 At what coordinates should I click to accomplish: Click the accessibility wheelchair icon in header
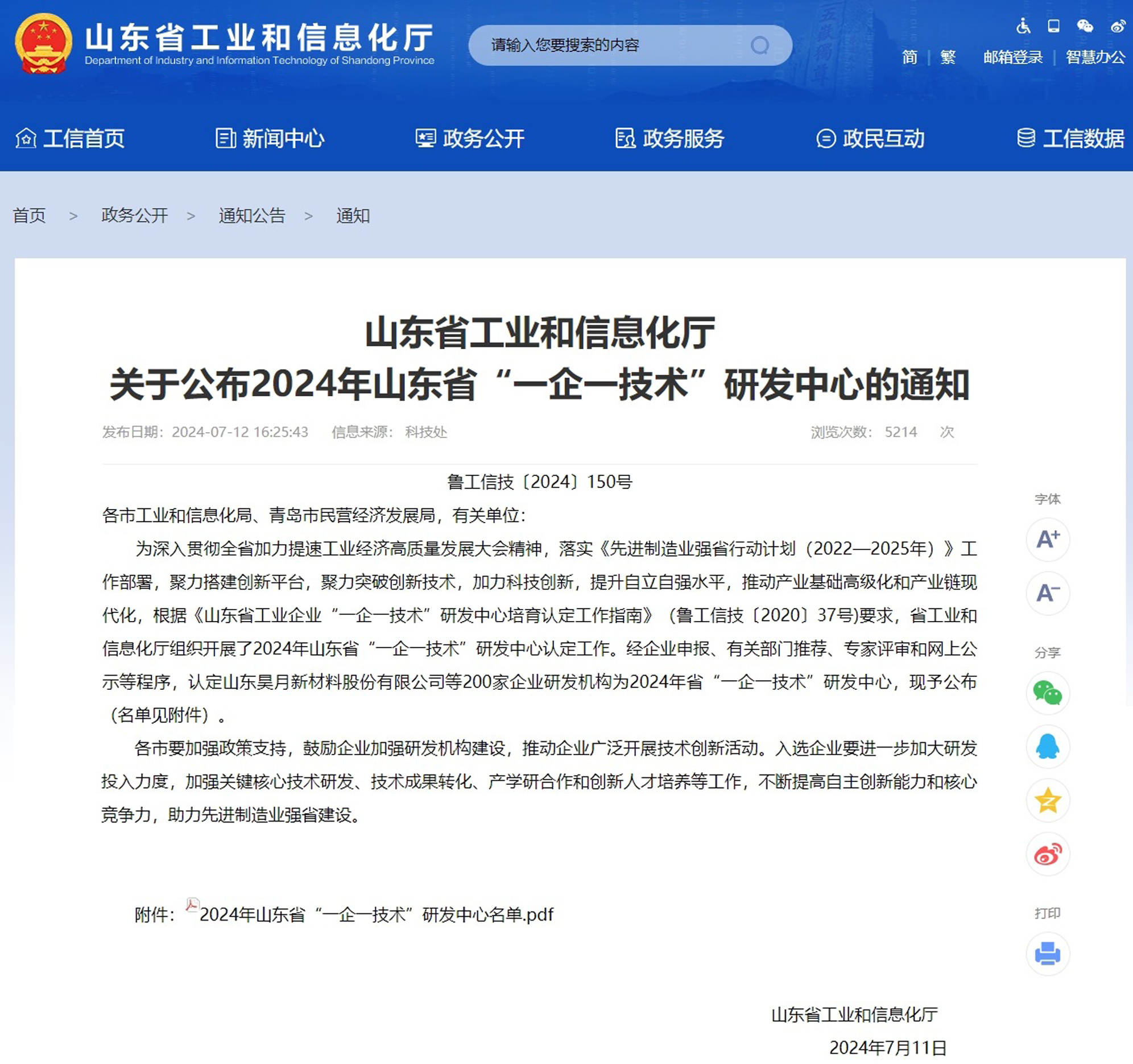(x=1023, y=26)
